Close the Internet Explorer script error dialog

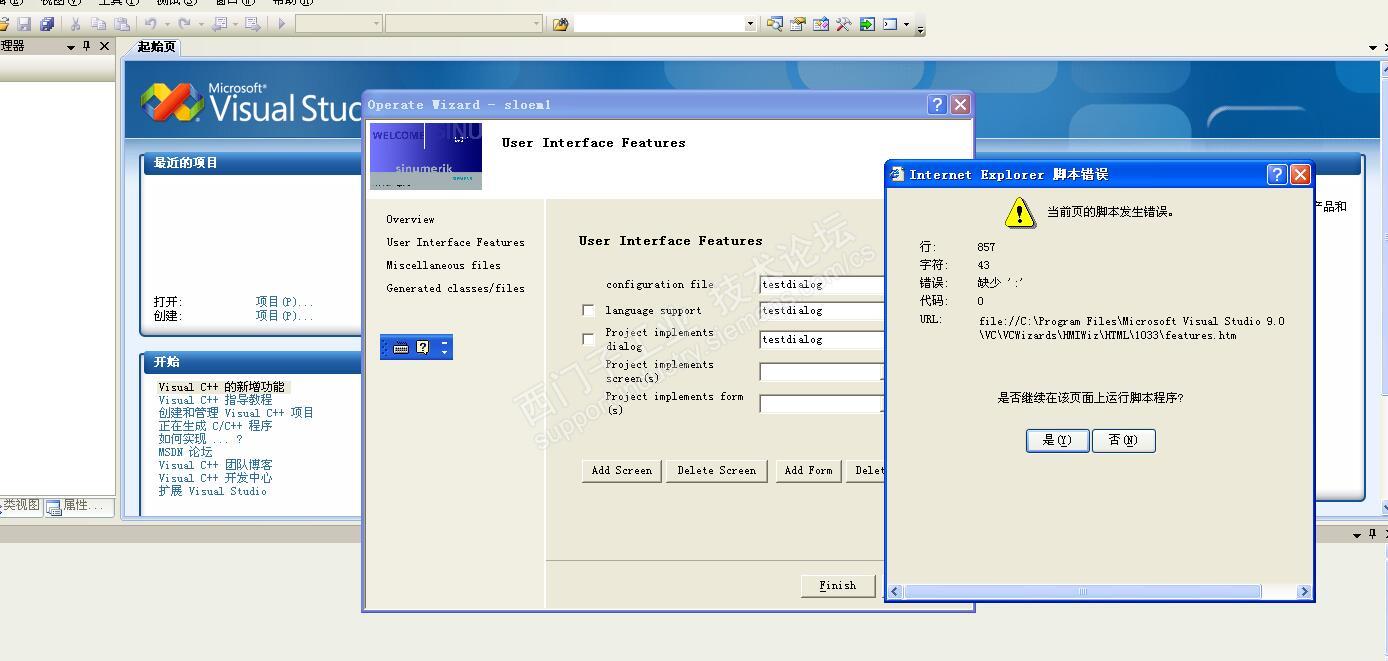coord(1300,174)
